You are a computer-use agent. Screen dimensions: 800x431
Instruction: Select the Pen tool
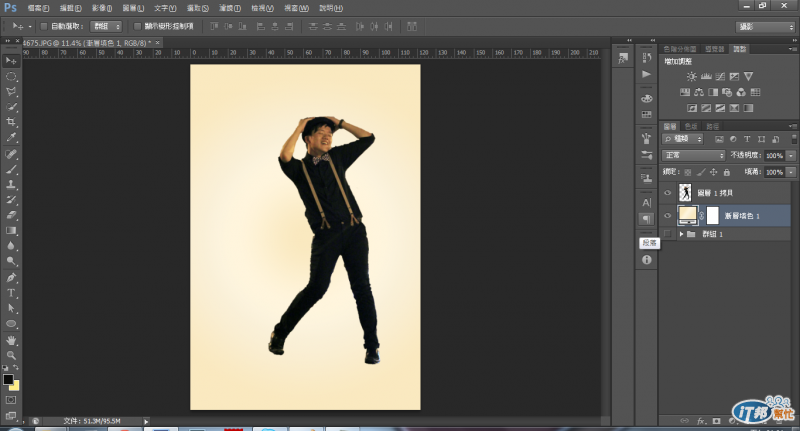(12, 276)
